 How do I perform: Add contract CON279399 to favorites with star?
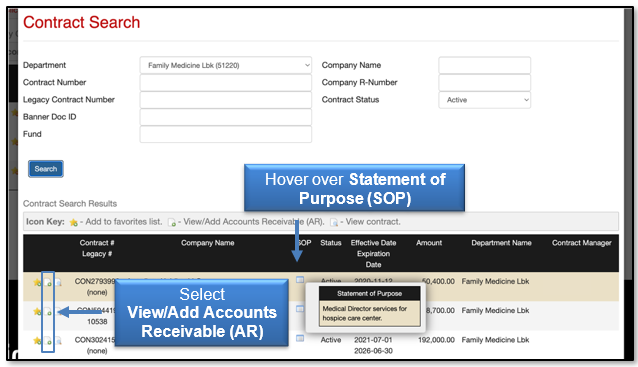[x=37, y=282]
